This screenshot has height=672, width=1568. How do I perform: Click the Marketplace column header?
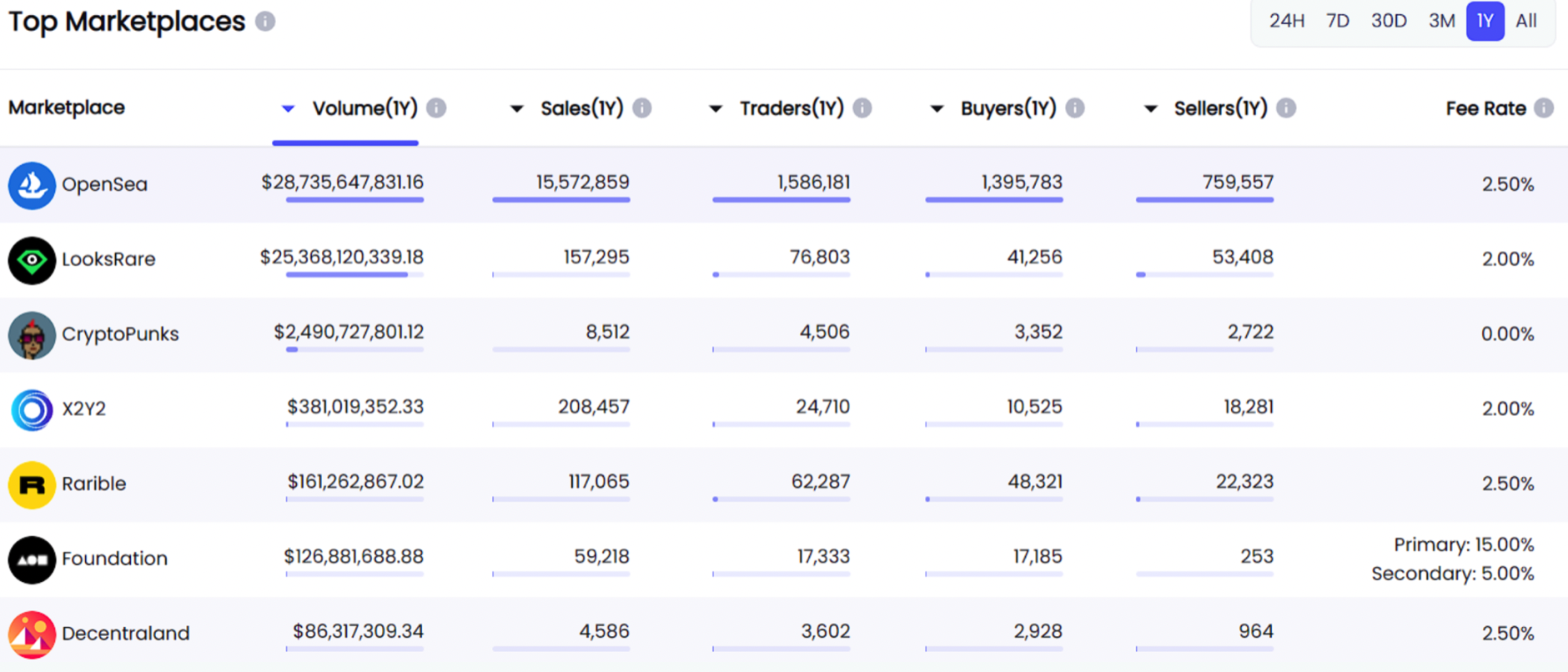[x=67, y=108]
